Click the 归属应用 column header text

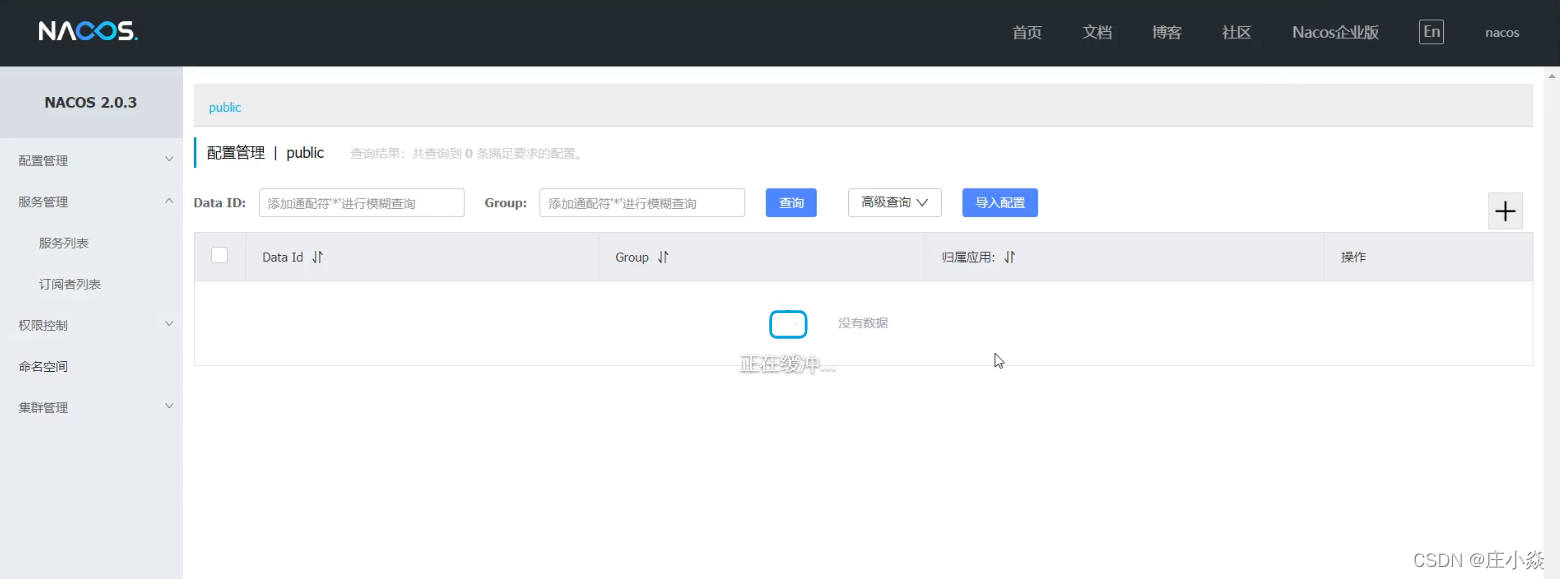click(968, 257)
